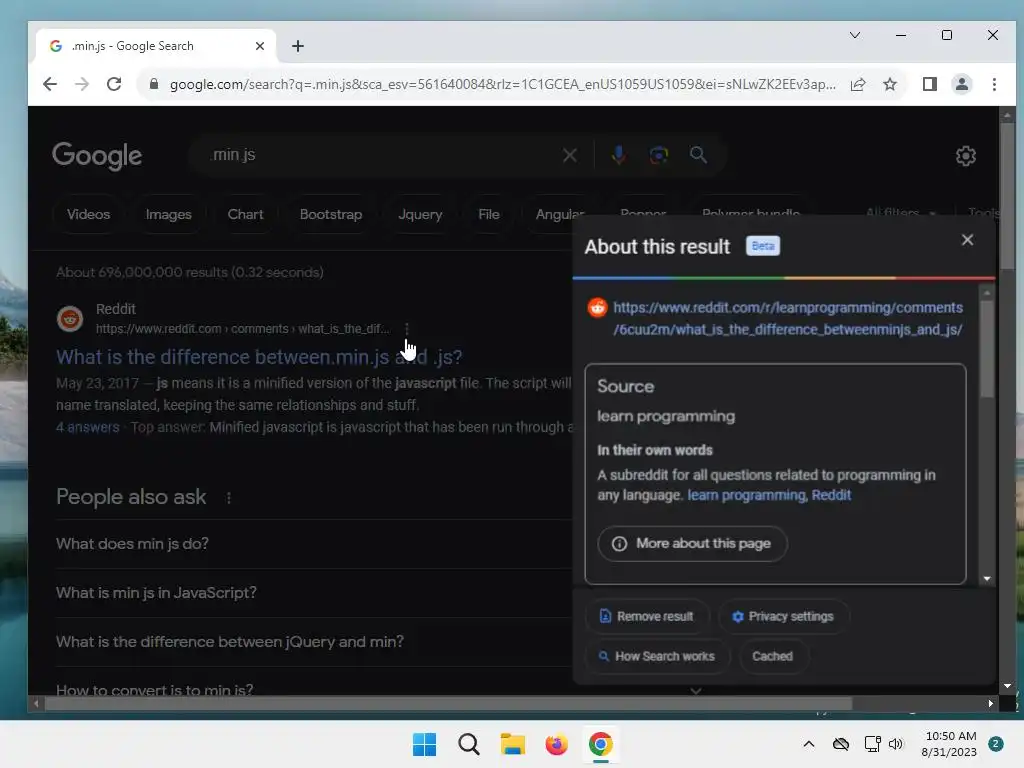The height and width of the screenshot is (768, 1024).
Task: Click the Reddit favicon in result
Action: (x=70, y=319)
